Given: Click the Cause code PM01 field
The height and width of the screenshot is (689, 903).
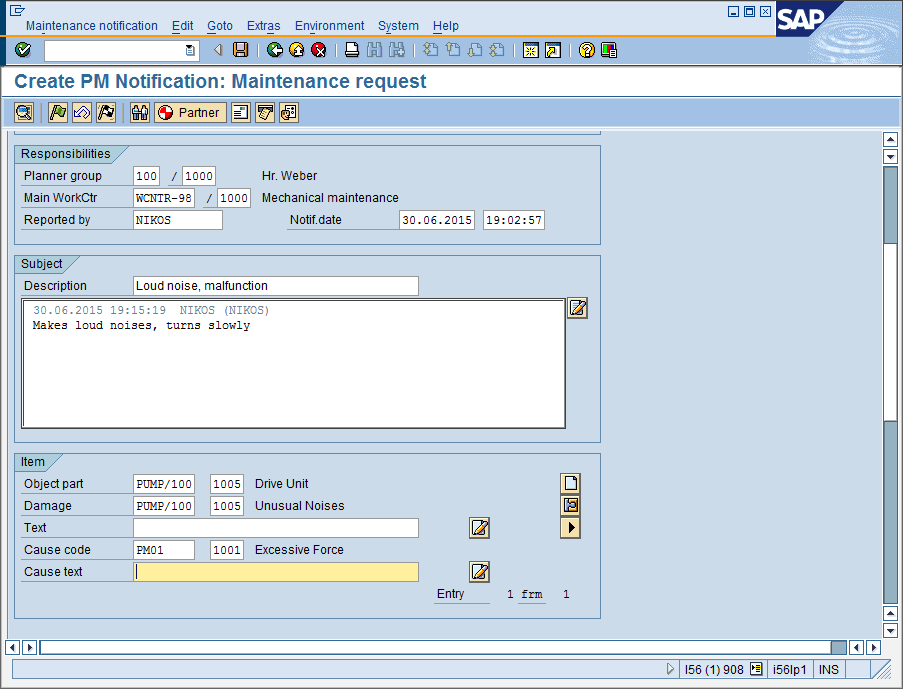Looking at the screenshot, I should click(x=164, y=550).
